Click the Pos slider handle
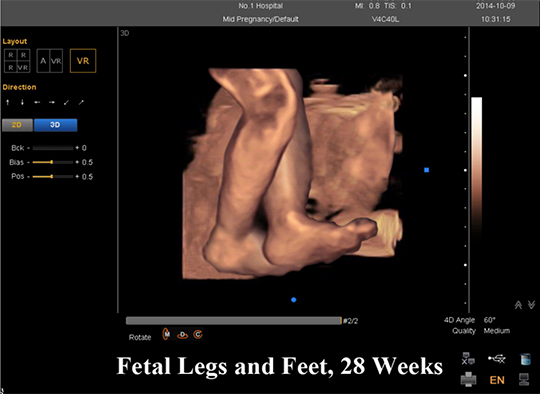This screenshot has height=394, width=540. click(52, 177)
